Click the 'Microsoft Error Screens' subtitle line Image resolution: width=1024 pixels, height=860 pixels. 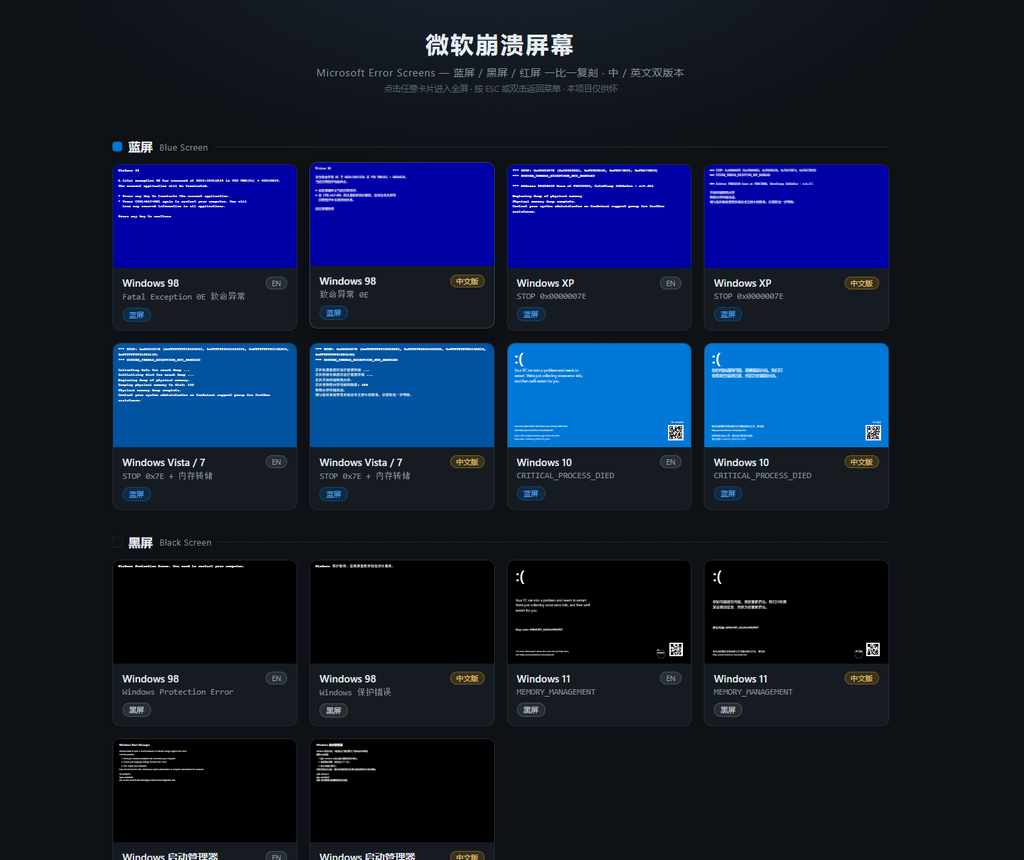(500, 72)
